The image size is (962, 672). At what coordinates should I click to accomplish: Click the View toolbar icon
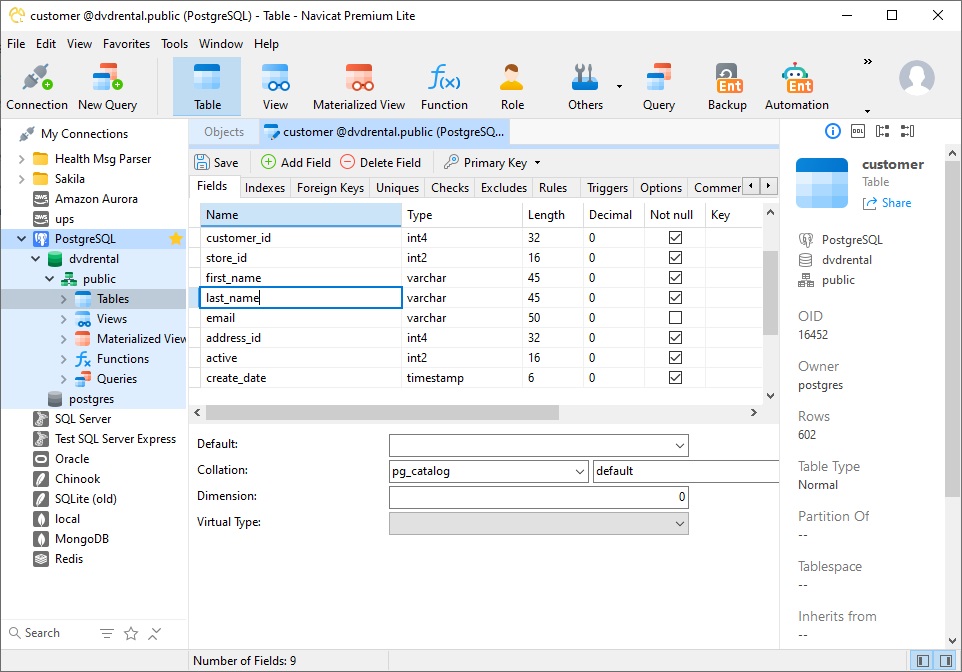(275, 77)
